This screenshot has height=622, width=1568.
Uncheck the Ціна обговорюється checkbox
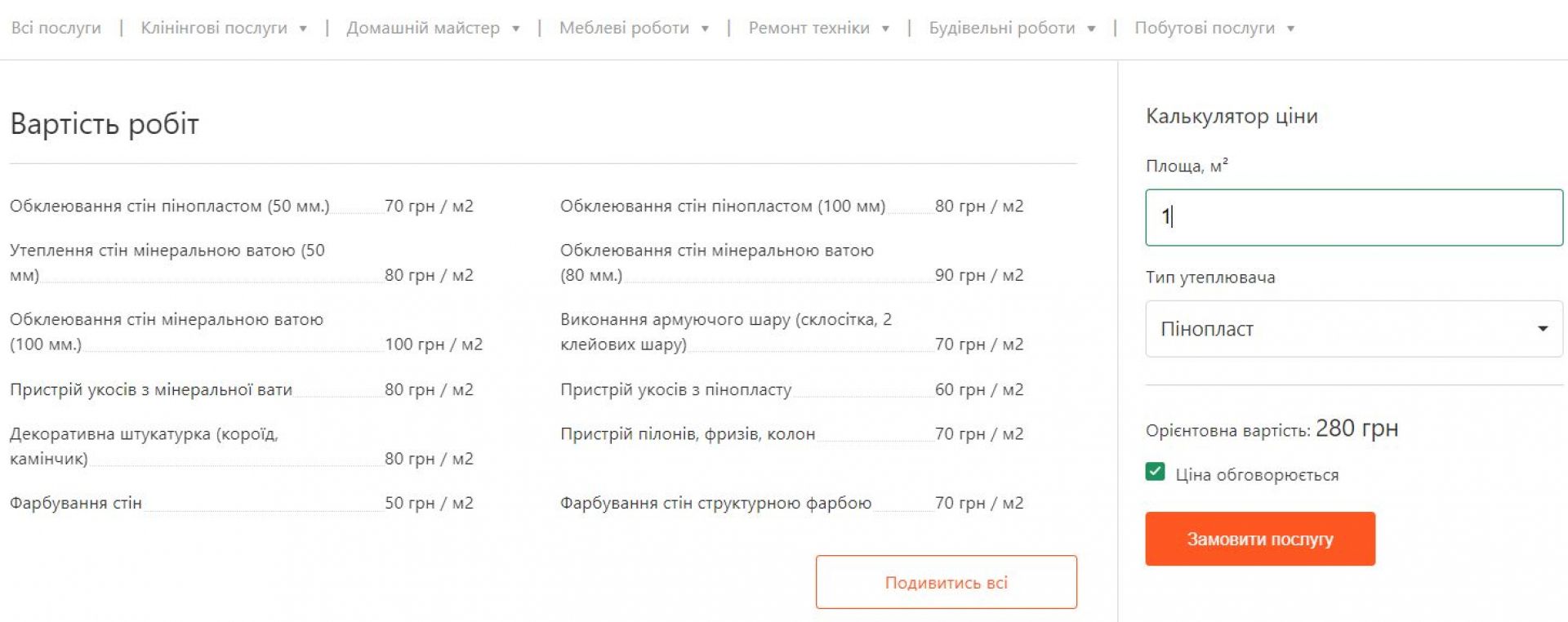coord(1155,472)
